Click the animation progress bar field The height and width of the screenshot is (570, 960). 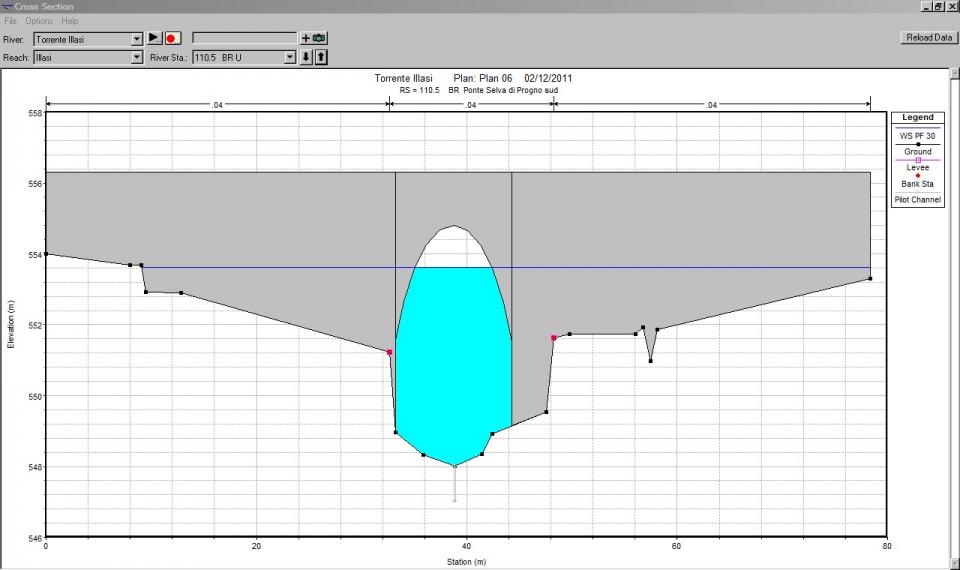(x=244, y=38)
